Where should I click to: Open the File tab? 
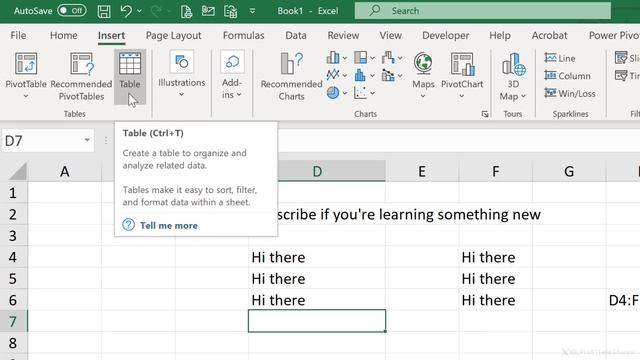[18, 36]
